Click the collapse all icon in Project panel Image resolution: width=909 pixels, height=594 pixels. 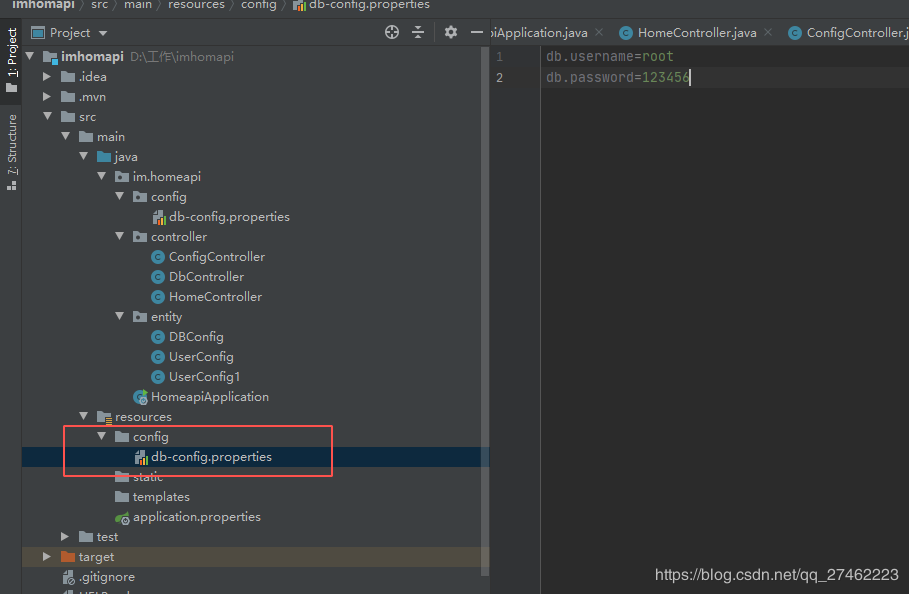click(x=420, y=32)
